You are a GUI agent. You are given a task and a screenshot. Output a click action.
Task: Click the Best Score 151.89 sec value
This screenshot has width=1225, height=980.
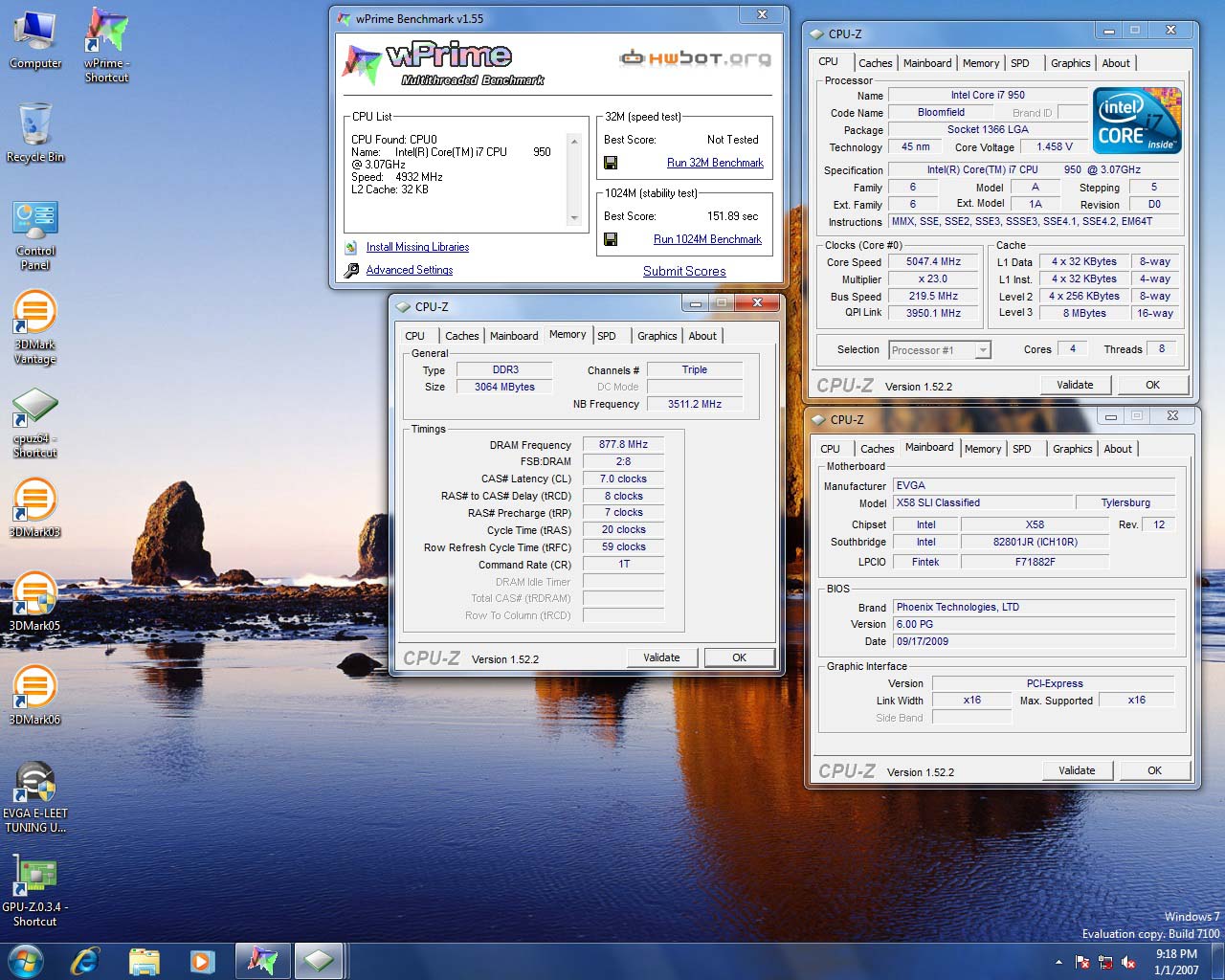click(x=732, y=216)
